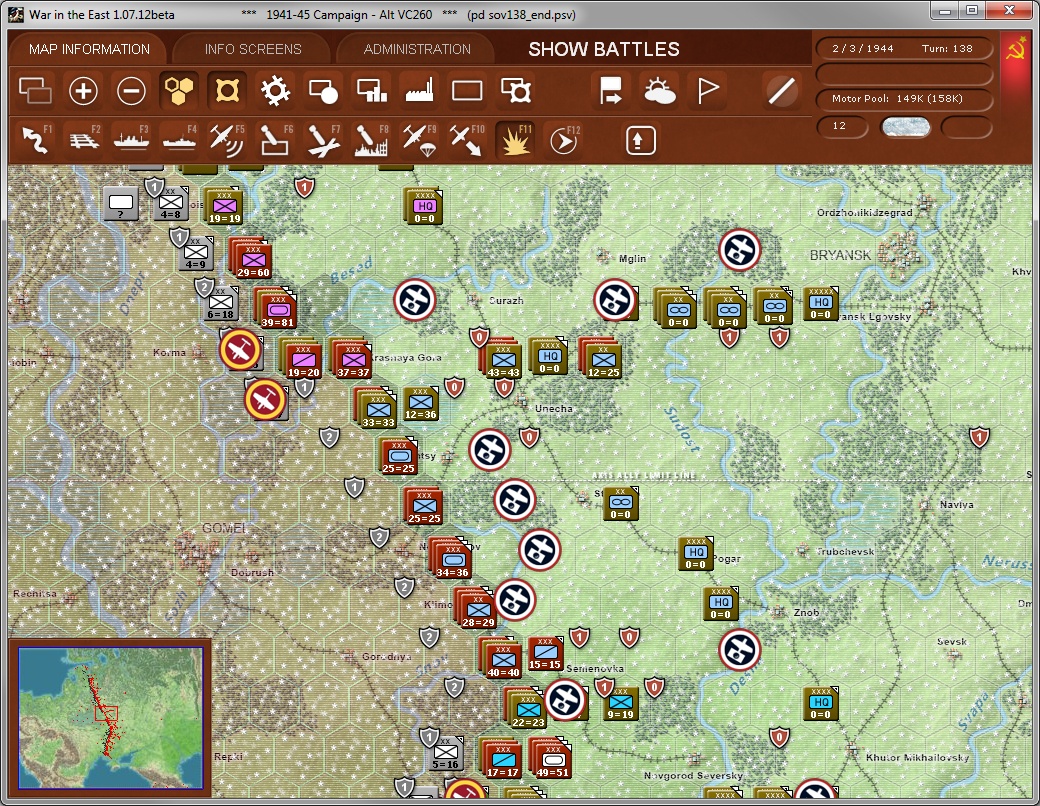Select F8 bomb city mode
1040x806 pixels.
tap(371, 140)
